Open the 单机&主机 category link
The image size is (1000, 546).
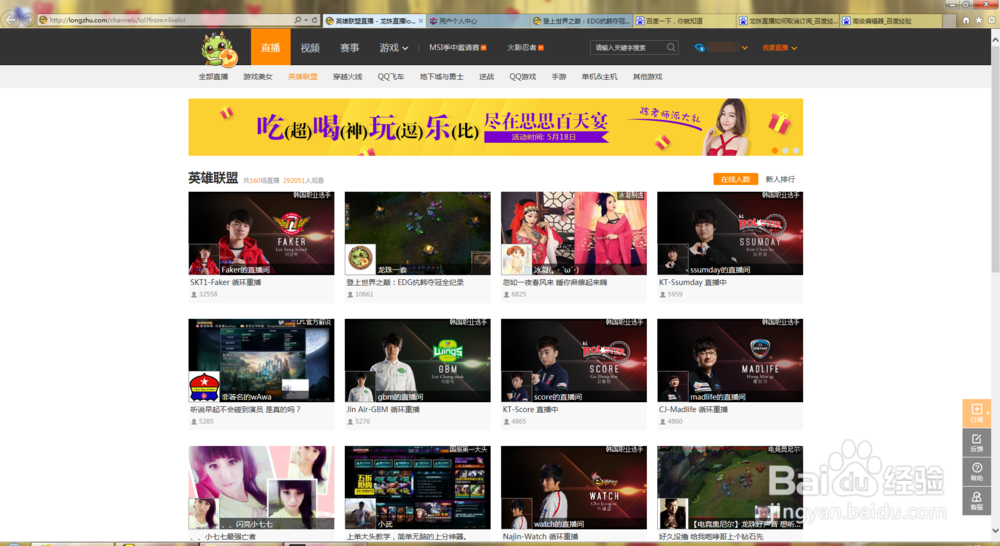point(599,77)
